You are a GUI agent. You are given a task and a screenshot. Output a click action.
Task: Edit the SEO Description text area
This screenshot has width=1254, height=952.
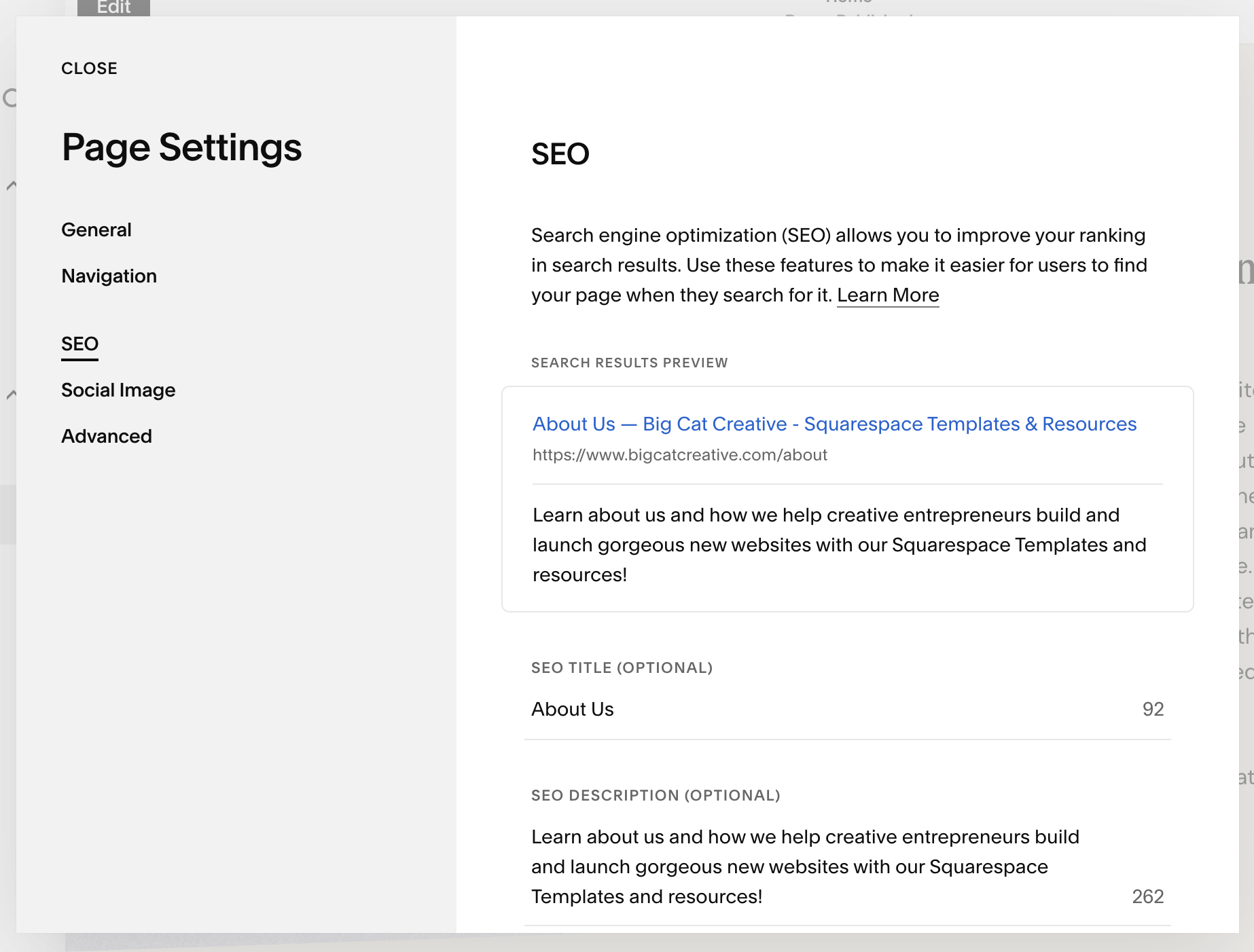(x=847, y=867)
